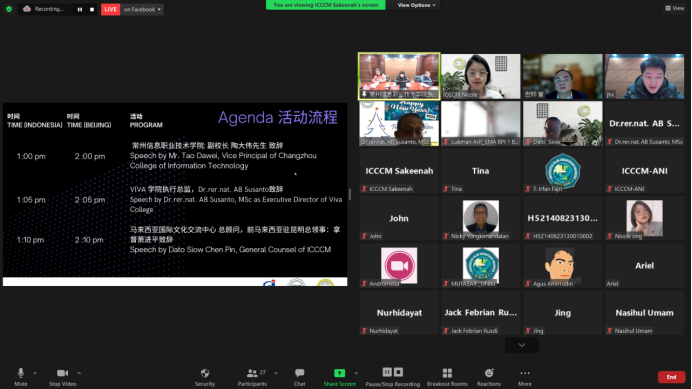Show next page of participant thumbnails
This screenshot has height=389, width=692.
[x=522, y=345]
